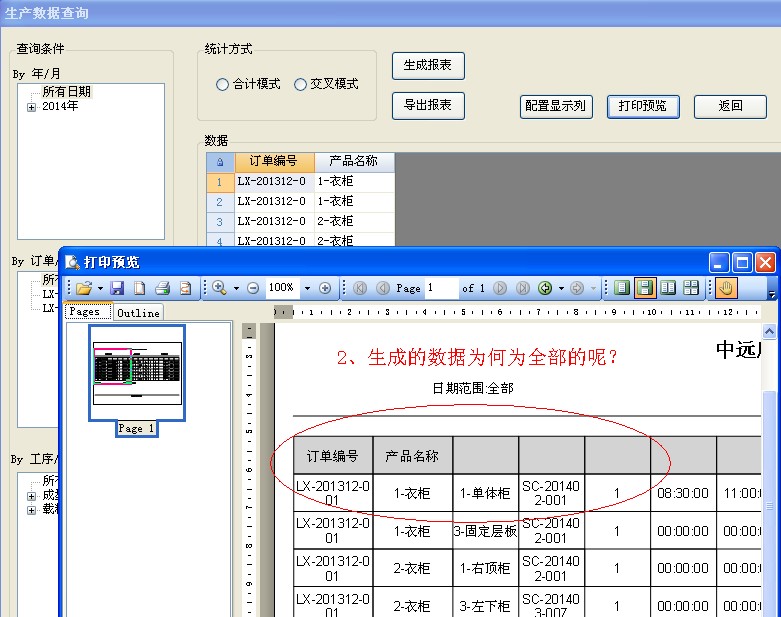781x617 pixels.
Task: Click 1-衣柜 cell in grid row 2
Action: 354,202
